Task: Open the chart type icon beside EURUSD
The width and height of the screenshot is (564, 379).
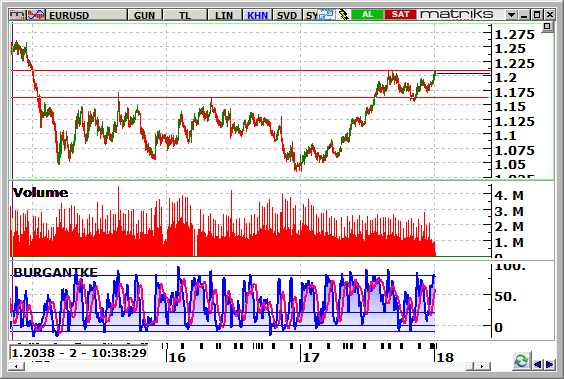Action: [36, 15]
